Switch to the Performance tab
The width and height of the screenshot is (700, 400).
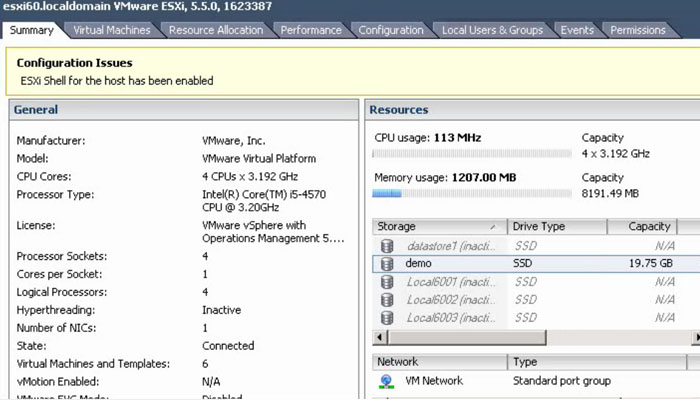point(311,30)
